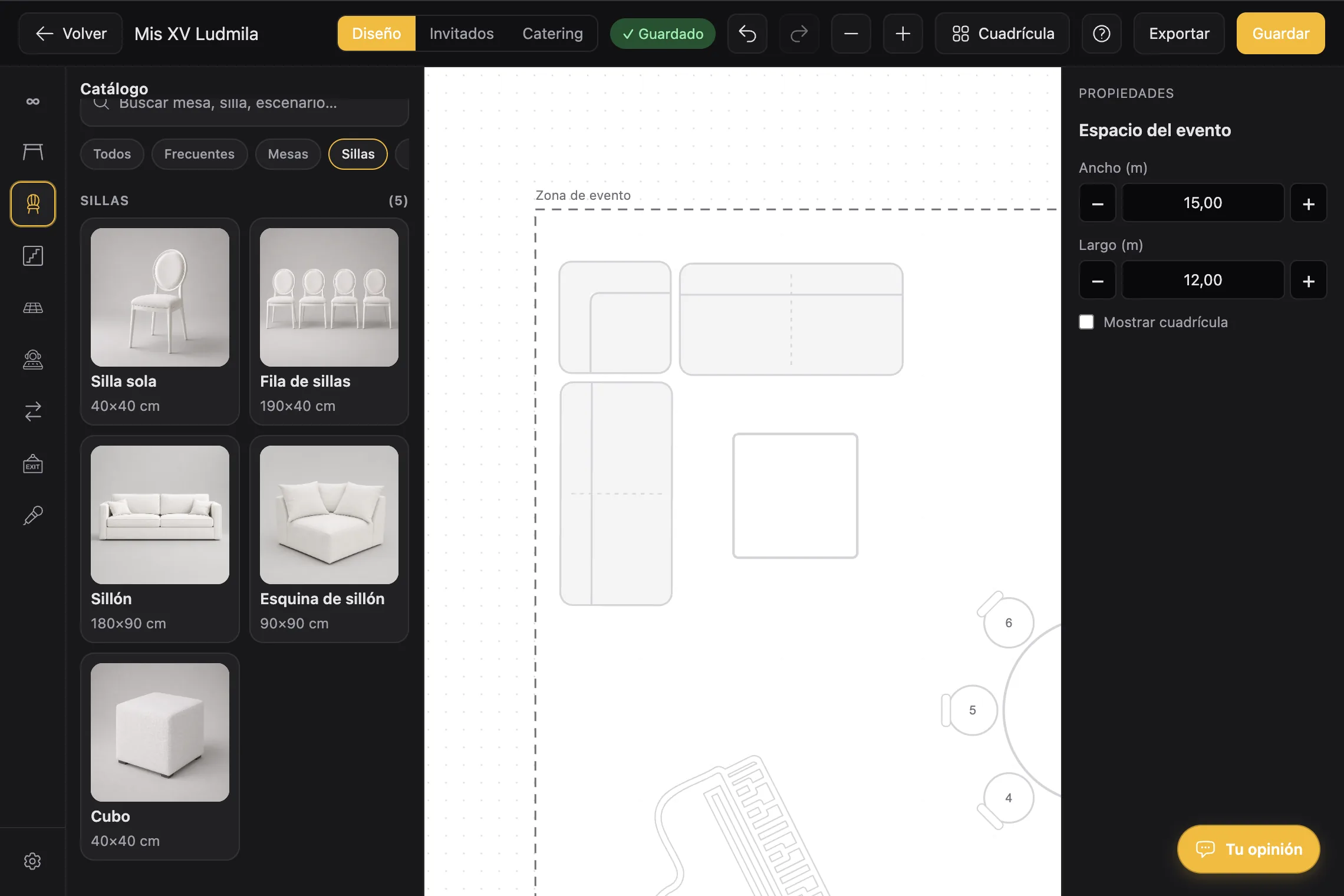Click the catalog search field
The image size is (1344, 896).
click(245, 110)
